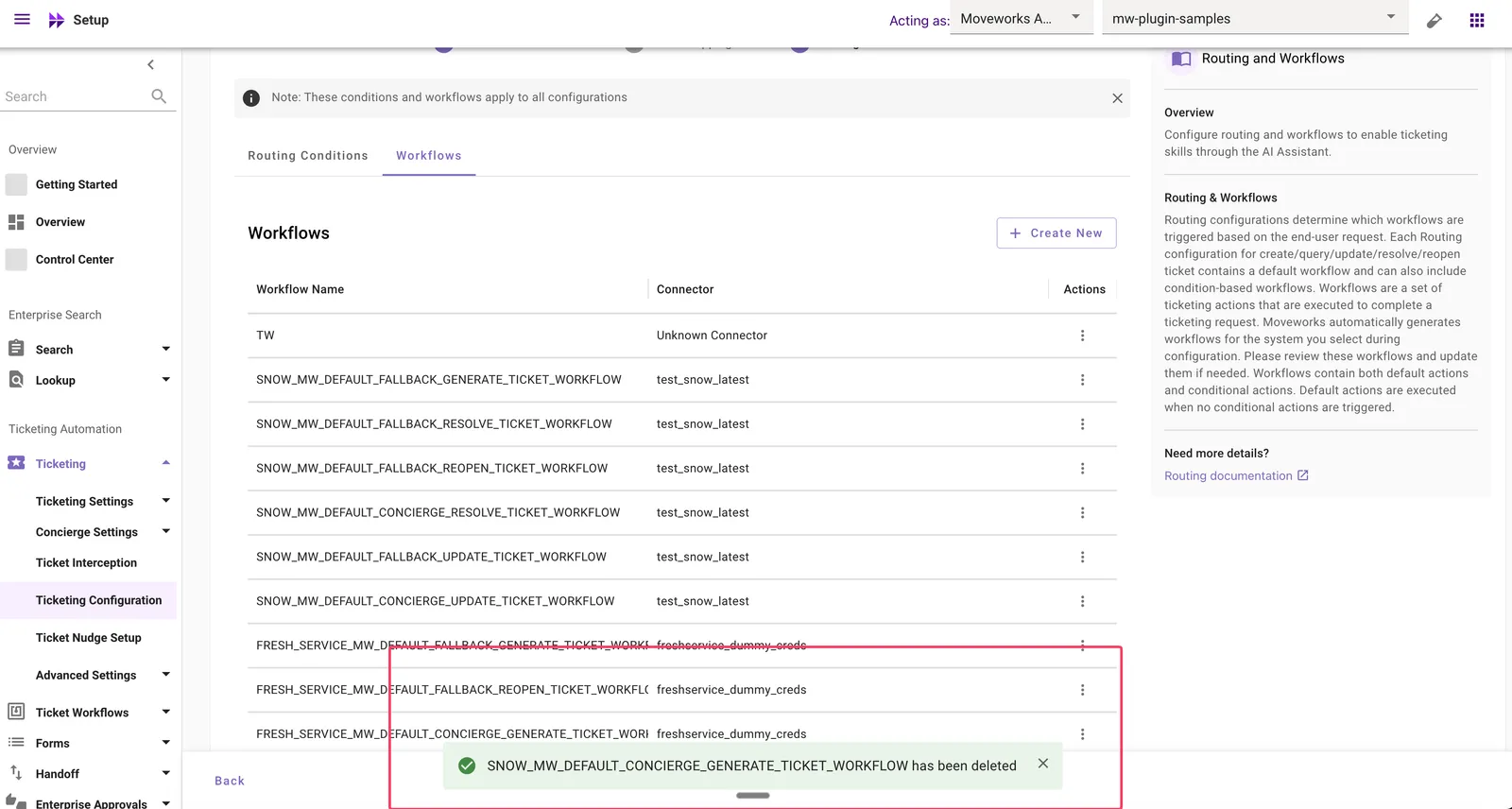Go to Ticketing Configuration page
This screenshot has width=1512, height=809.
pyautogui.click(x=98, y=600)
